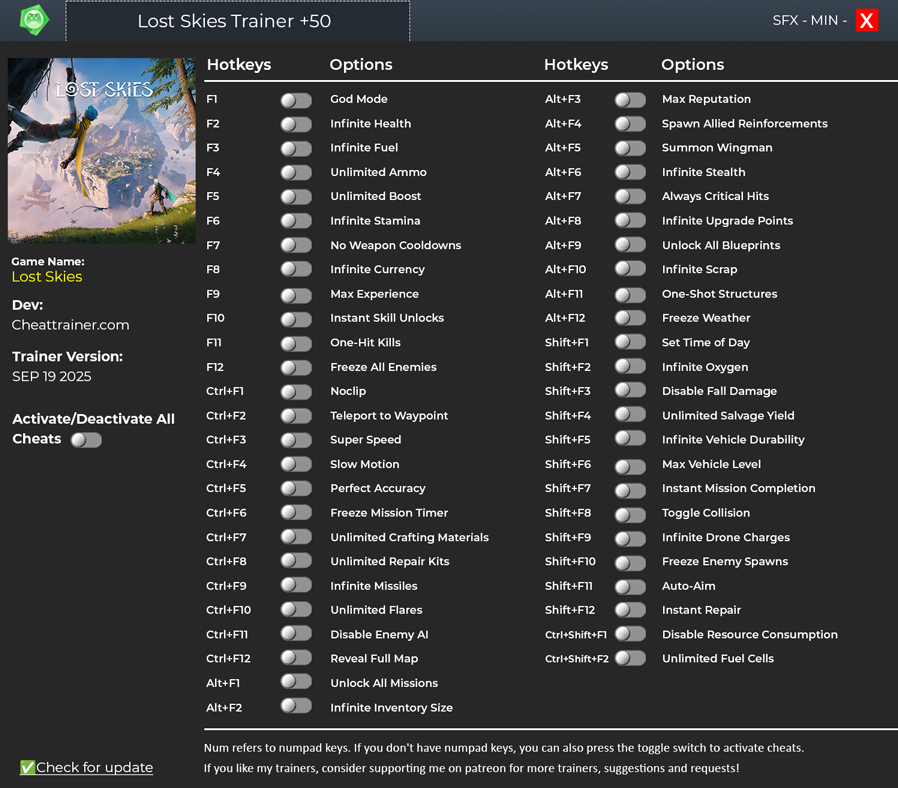Enable Freeze Weather toggle

pyautogui.click(x=630, y=318)
